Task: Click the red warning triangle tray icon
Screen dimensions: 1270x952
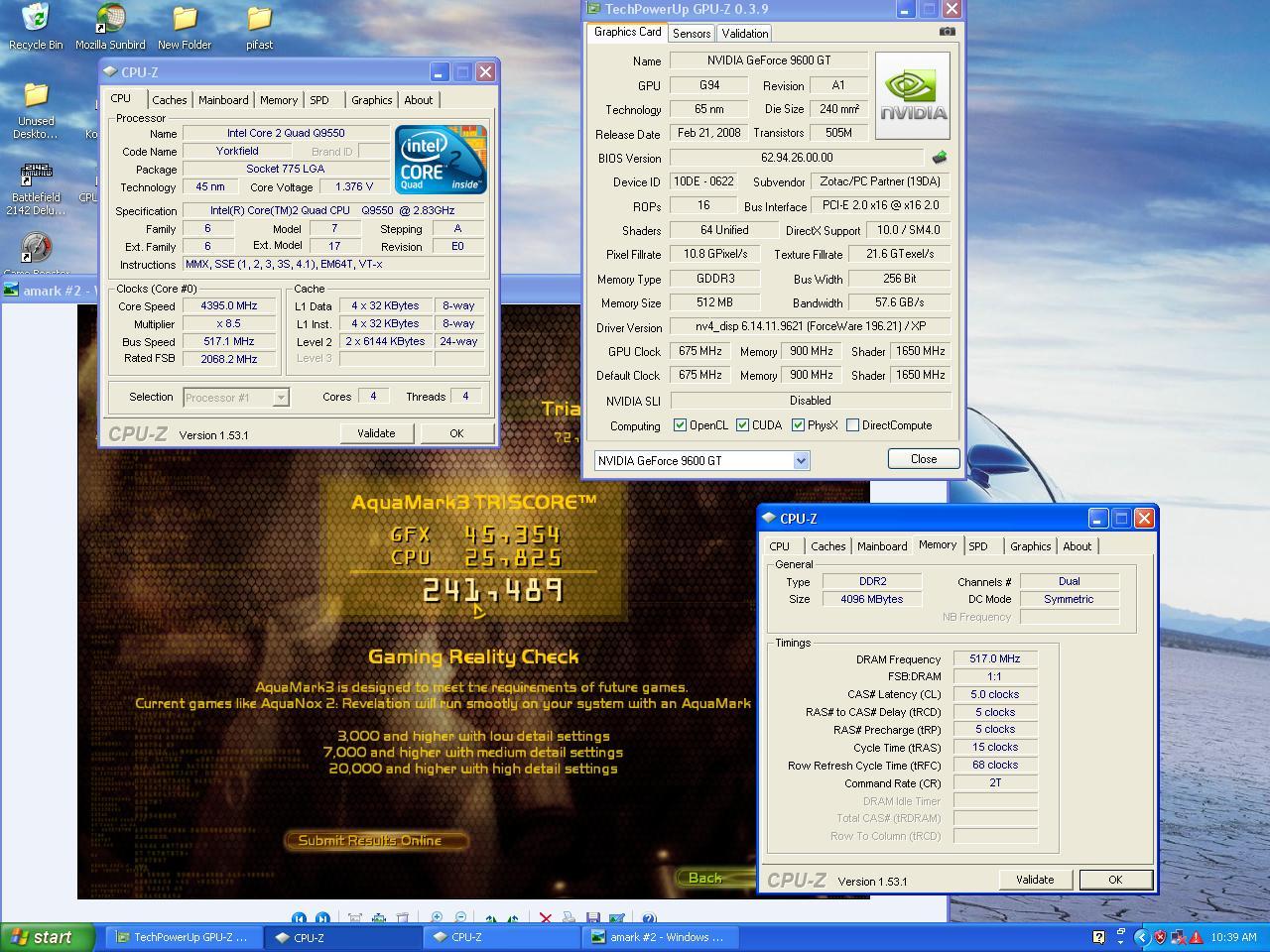Action: (1196, 937)
